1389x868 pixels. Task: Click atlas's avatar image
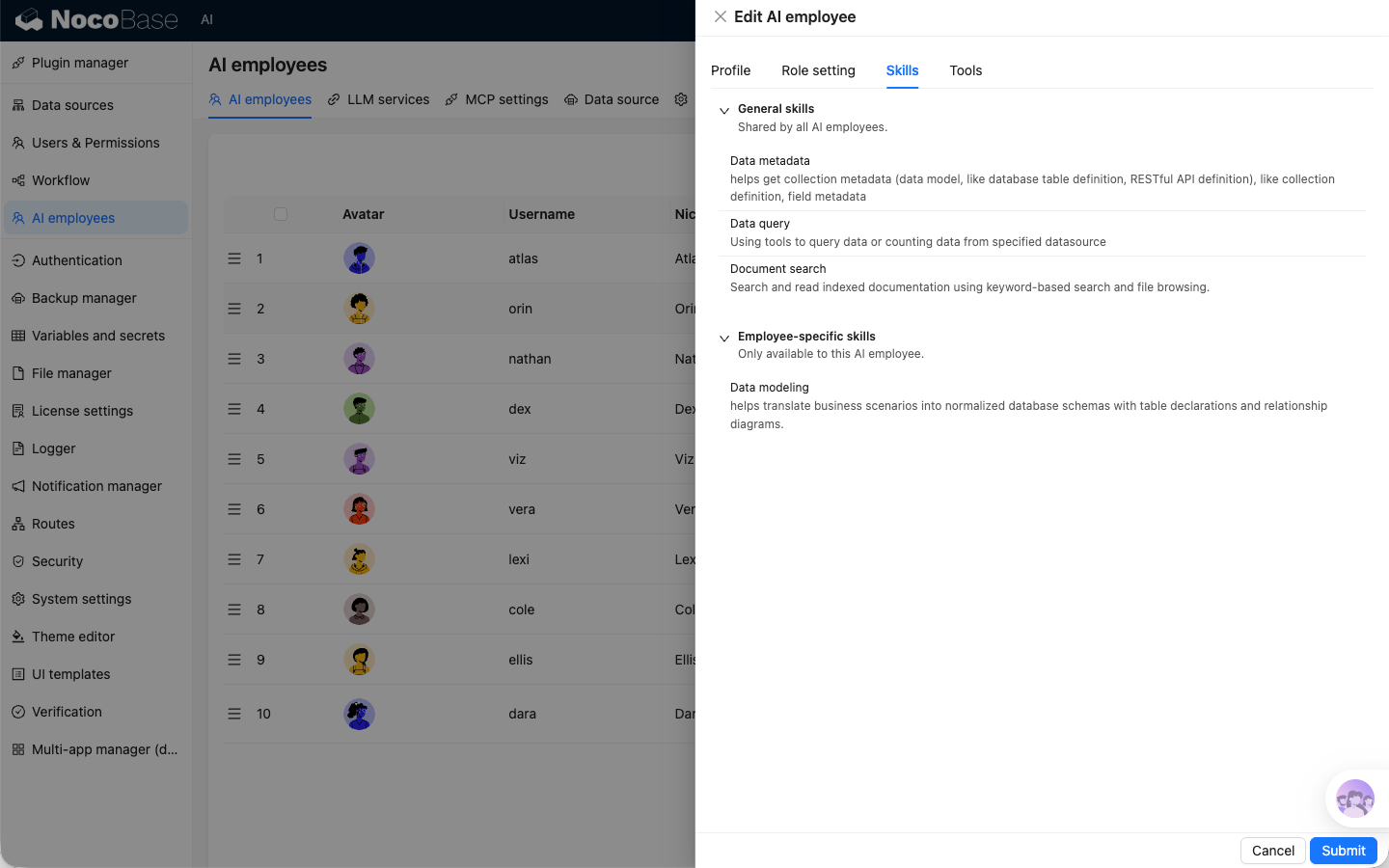pyautogui.click(x=359, y=258)
